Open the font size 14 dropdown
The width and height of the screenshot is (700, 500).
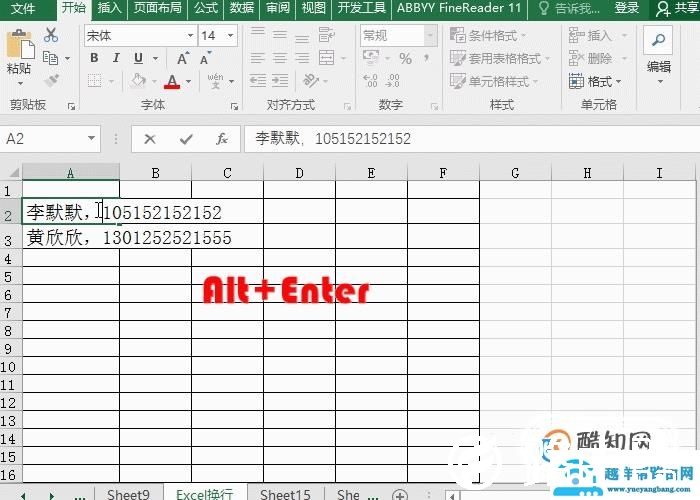click(230, 35)
